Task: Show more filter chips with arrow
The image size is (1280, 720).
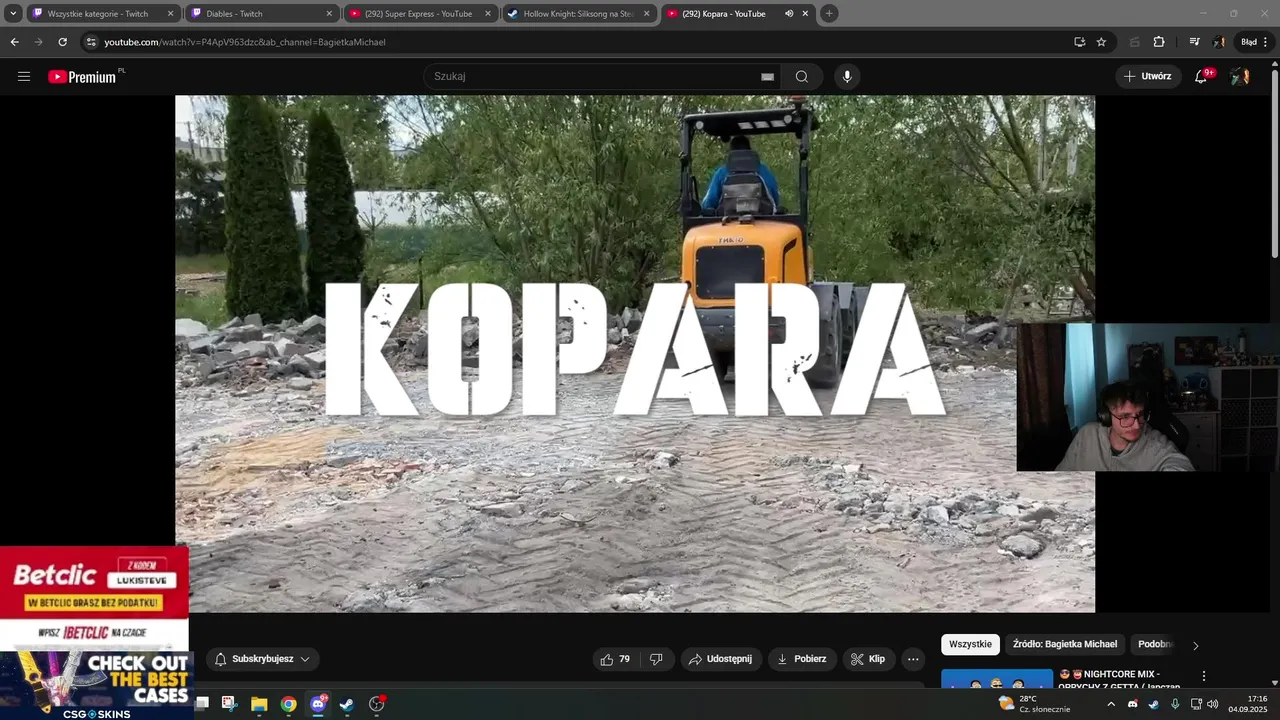Action: click(1195, 645)
